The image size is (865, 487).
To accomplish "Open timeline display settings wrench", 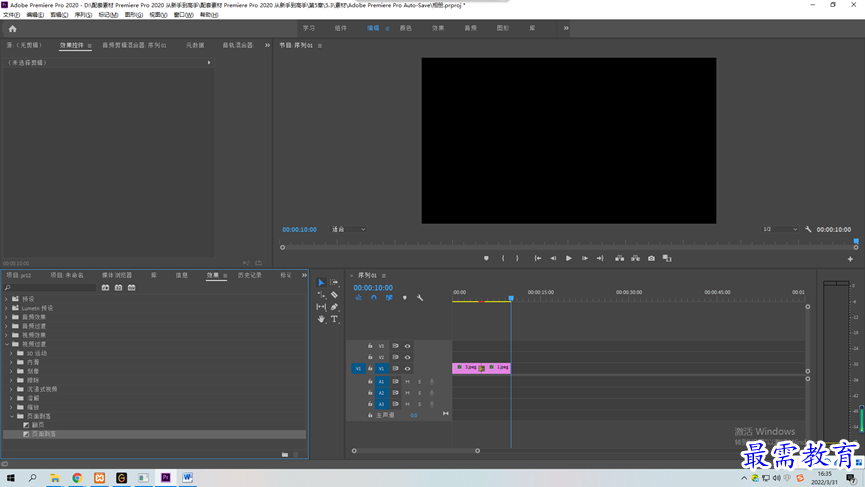I will (x=420, y=298).
